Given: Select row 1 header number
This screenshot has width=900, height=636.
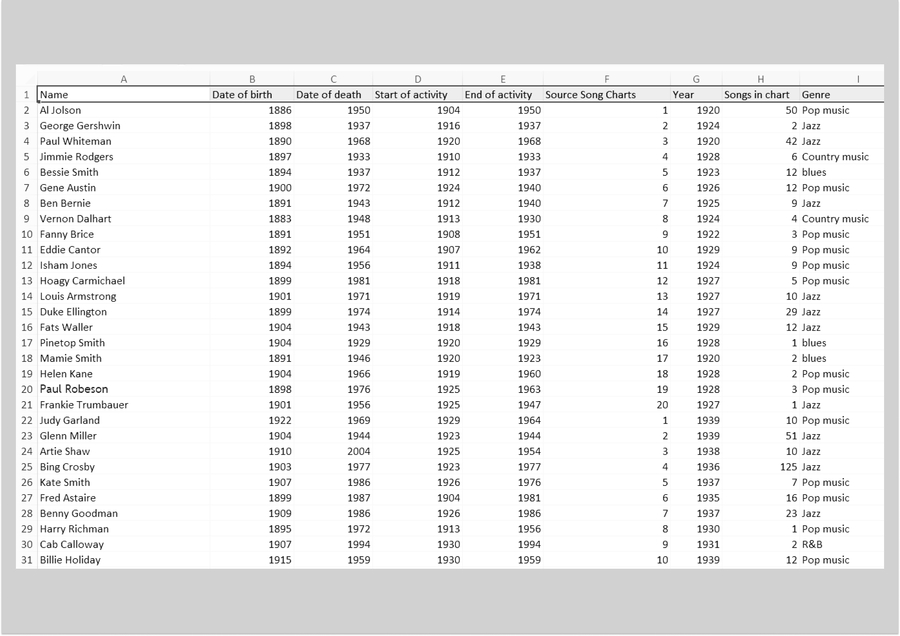Looking at the screenshot, I should pyautogui.click(x=26, y=95).
